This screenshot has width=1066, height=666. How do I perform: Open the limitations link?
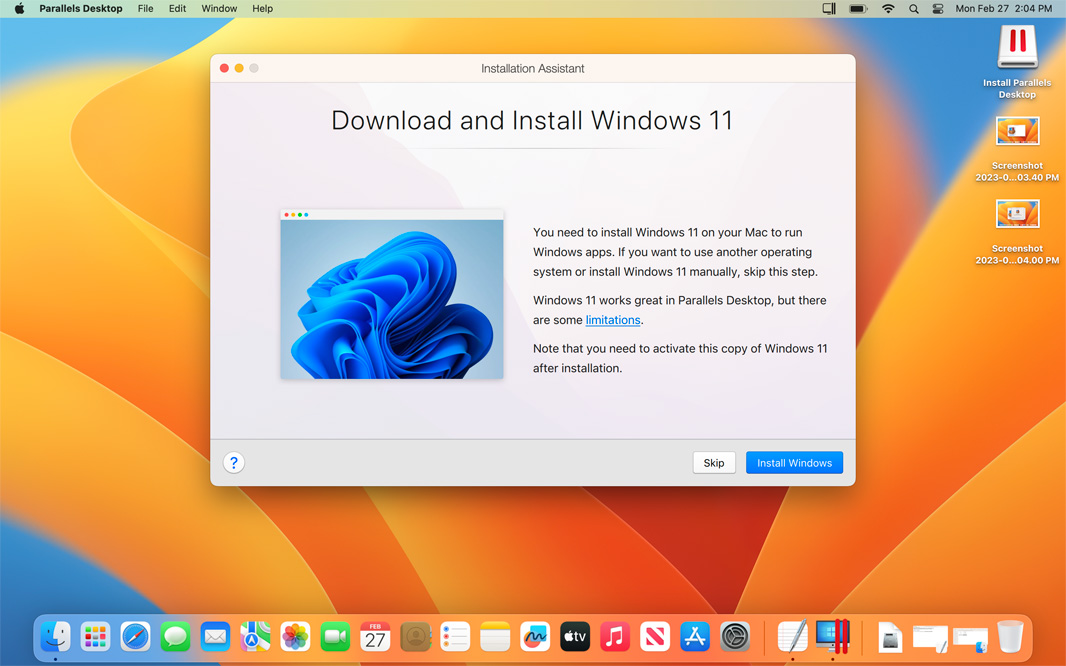click(612, 320)
